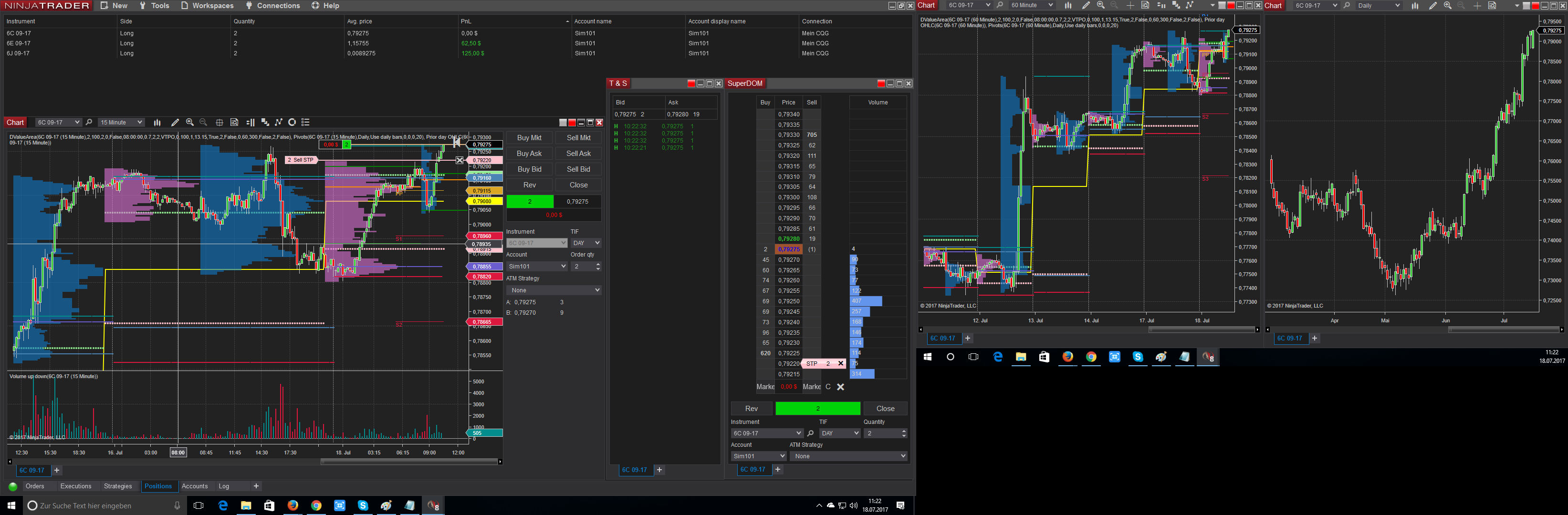Zoom in on the 15 Minute chart
This screenshot has width=1568, height=515.
[x=190, y=122]
